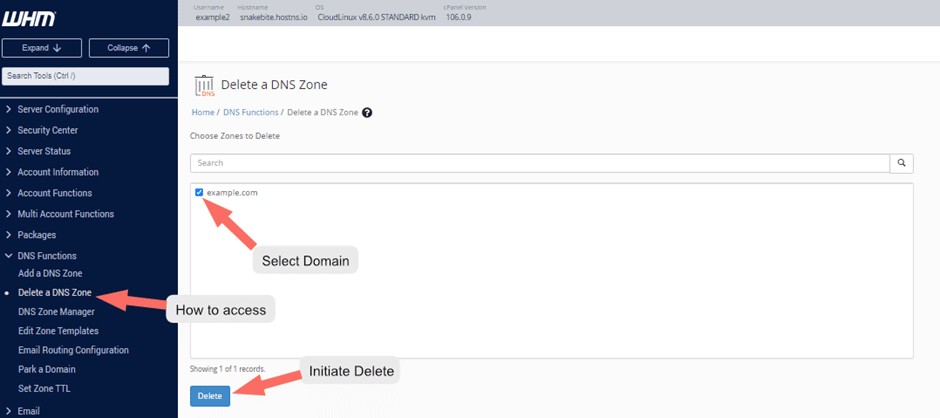
Task: Go to Home breadcrumb link
Action: click(203, 112)
